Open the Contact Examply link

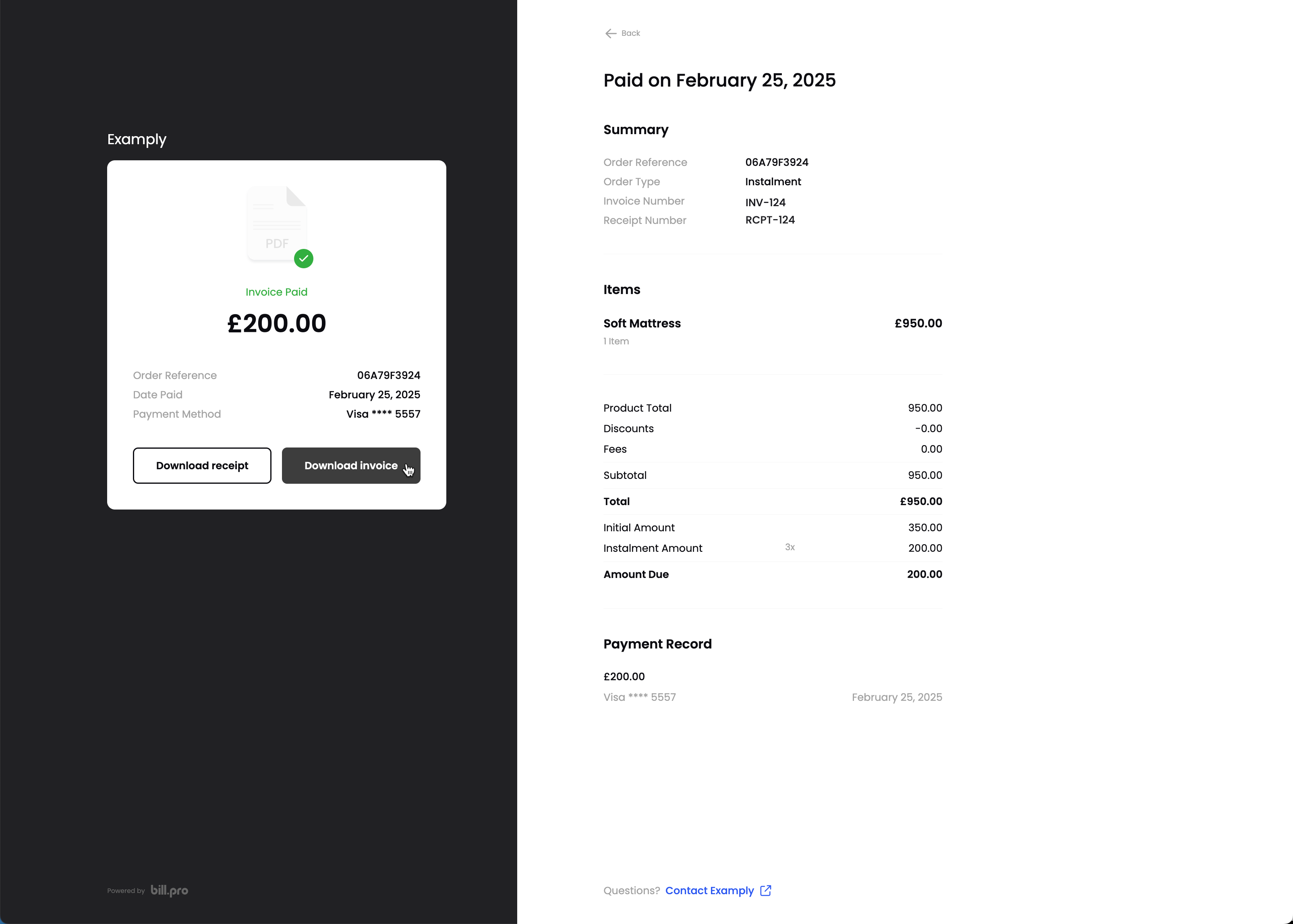(709, 891)
